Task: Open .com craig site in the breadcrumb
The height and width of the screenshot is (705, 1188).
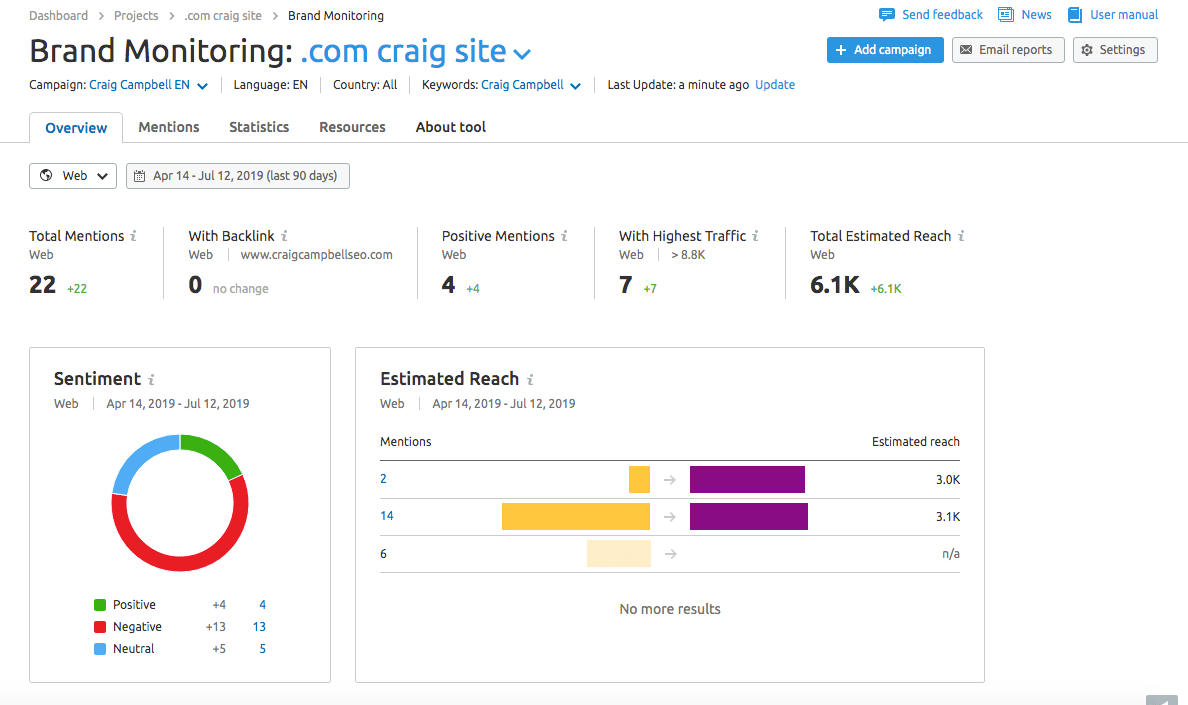Action: [x=223, y=15]
